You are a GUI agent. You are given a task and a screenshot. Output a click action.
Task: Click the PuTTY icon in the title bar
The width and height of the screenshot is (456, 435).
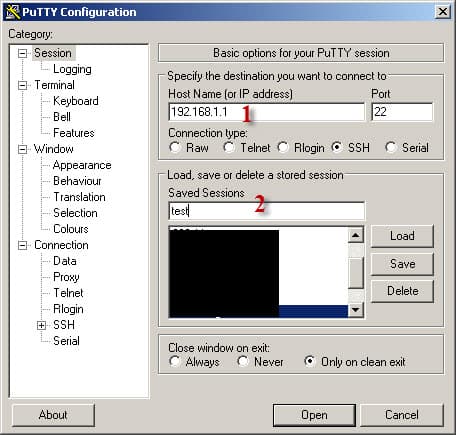(13, 12)
